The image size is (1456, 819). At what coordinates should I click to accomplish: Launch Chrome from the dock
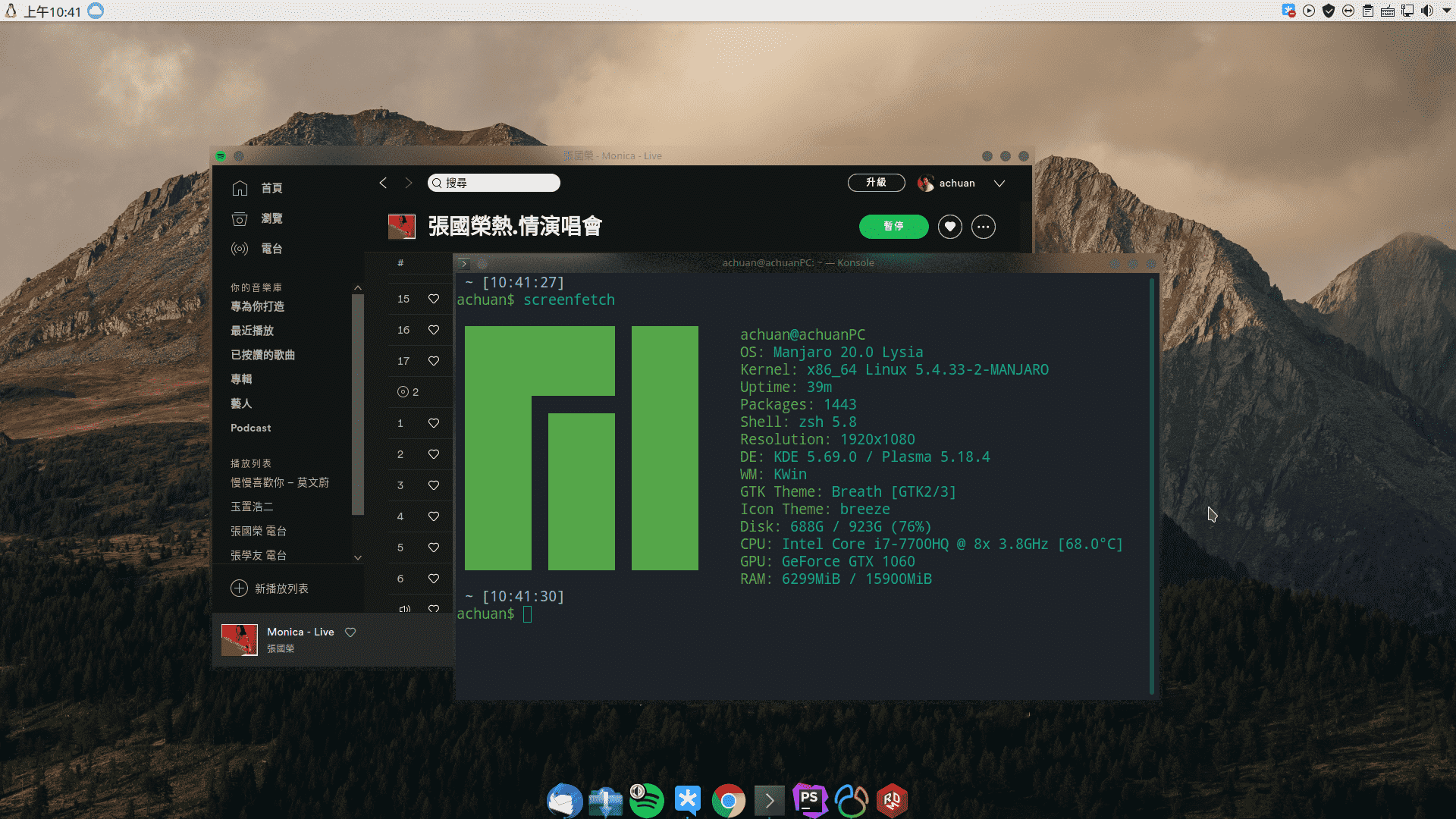729,801
